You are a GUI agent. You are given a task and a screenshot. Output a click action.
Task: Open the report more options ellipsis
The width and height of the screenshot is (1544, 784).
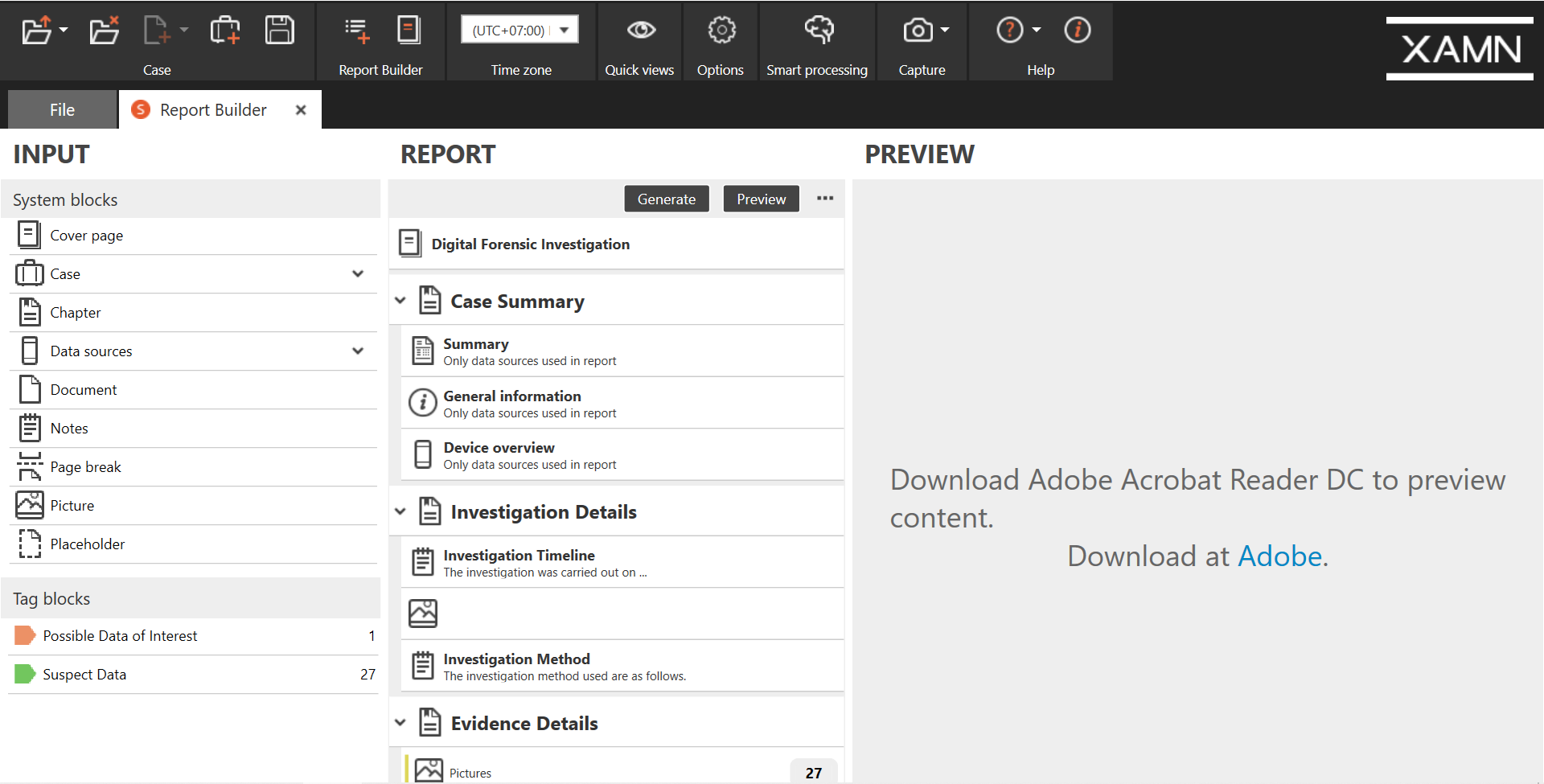(825, 199)
